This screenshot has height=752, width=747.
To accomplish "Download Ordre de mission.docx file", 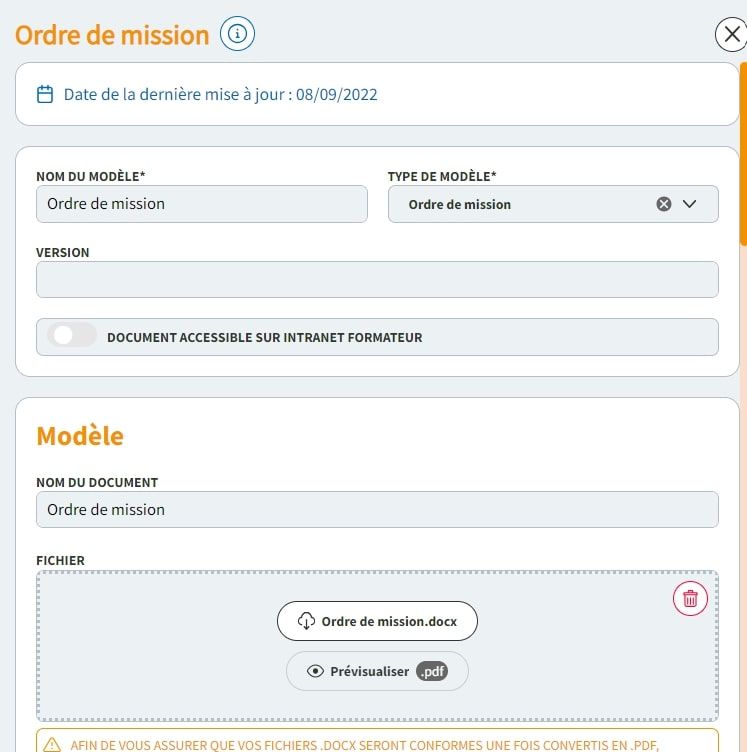I will tap(377, 621).
